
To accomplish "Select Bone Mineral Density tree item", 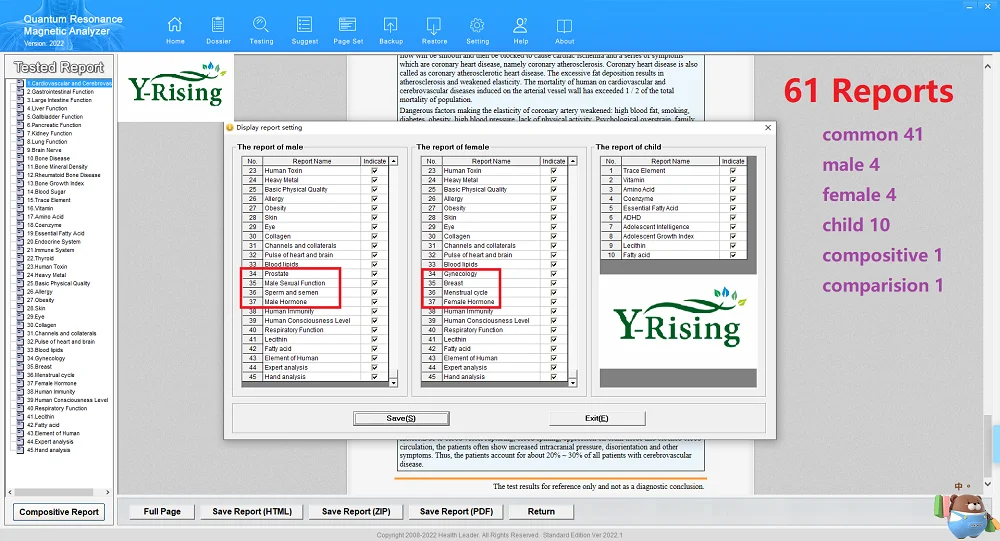I will [57, 167].
